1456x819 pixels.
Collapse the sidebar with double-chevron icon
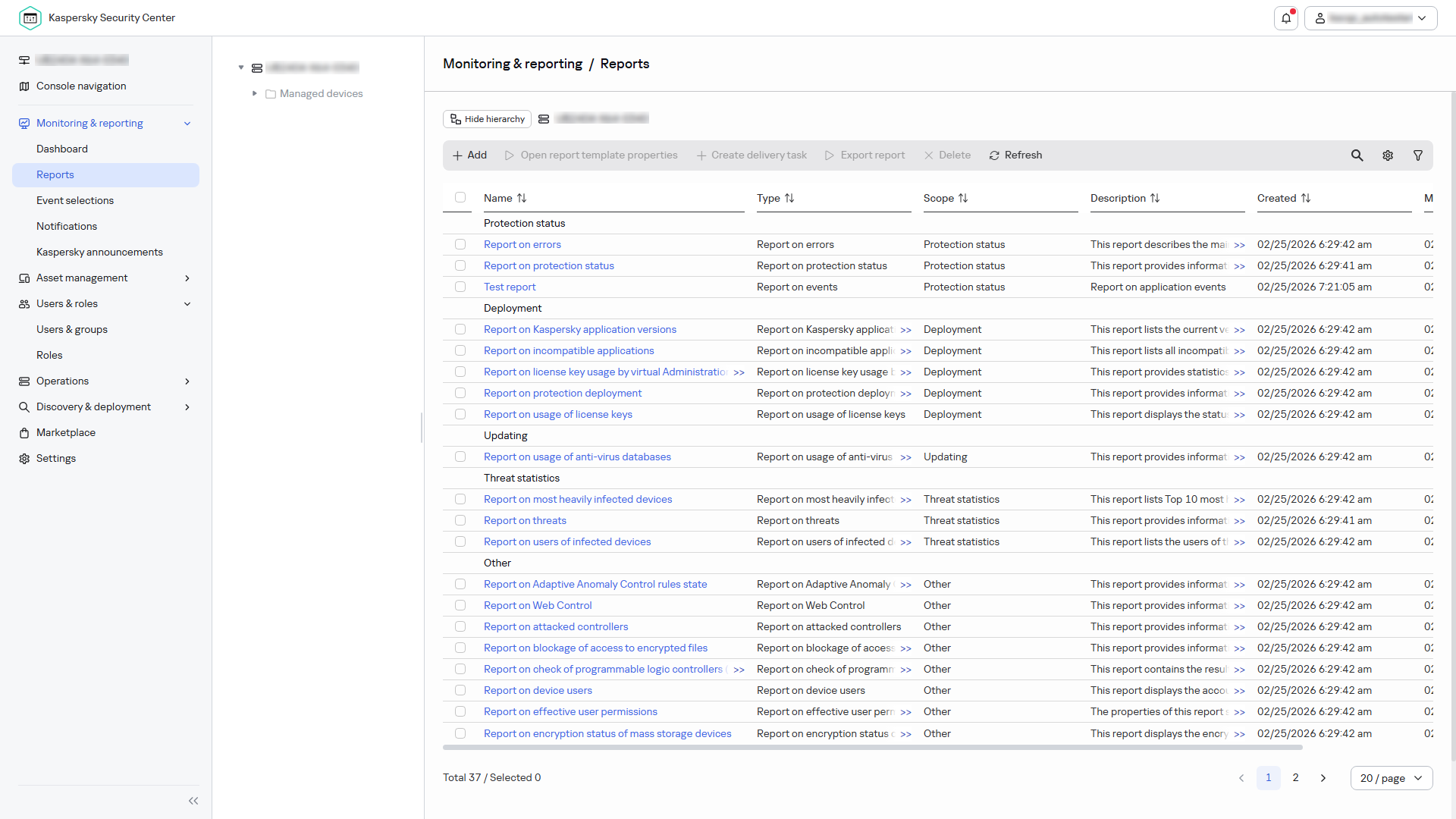coord(193,801)
